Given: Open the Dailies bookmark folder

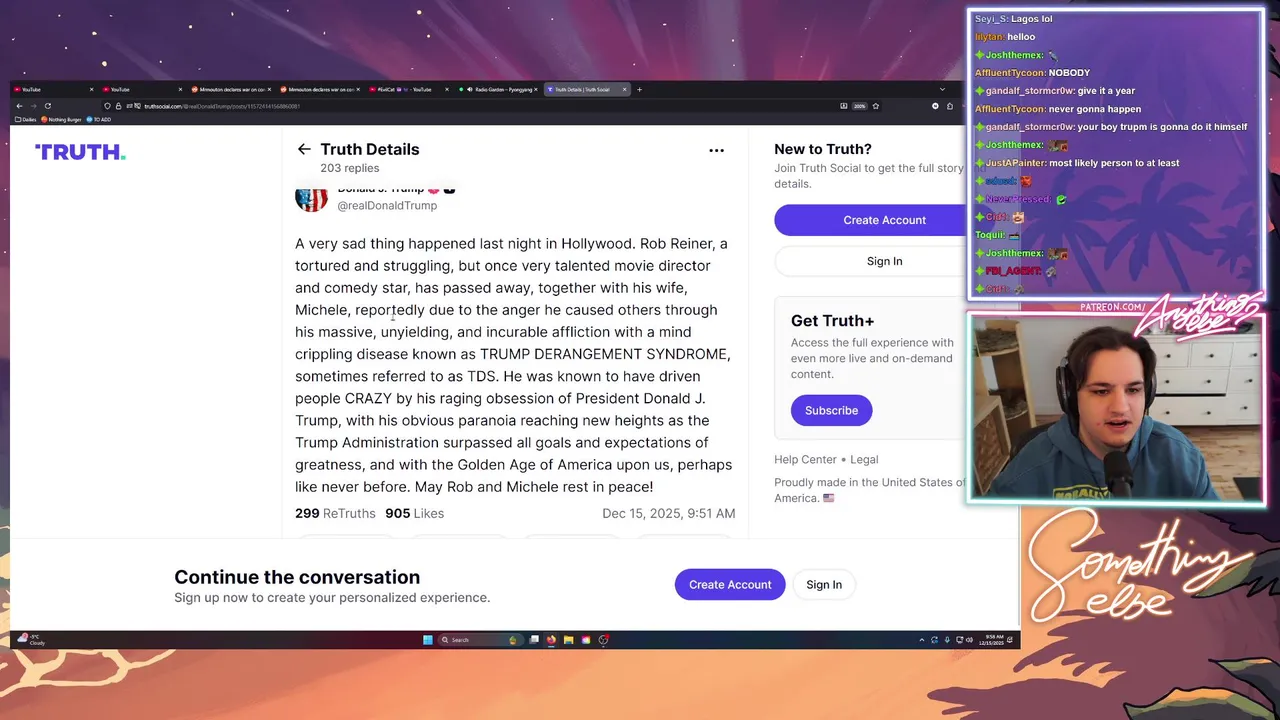Looking at the screenshot, I should (x=28, y=119).
